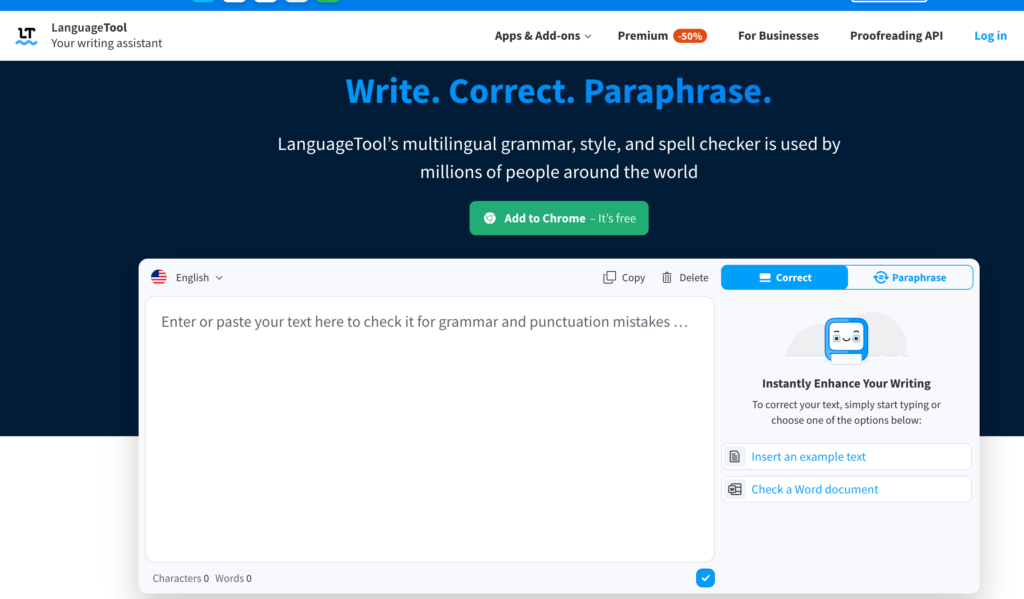Image resolution: width=1024 pixels, height=599 pixels.
Task: Toggle the blue checkmark at the editor bottom
Action: (705, 578)
